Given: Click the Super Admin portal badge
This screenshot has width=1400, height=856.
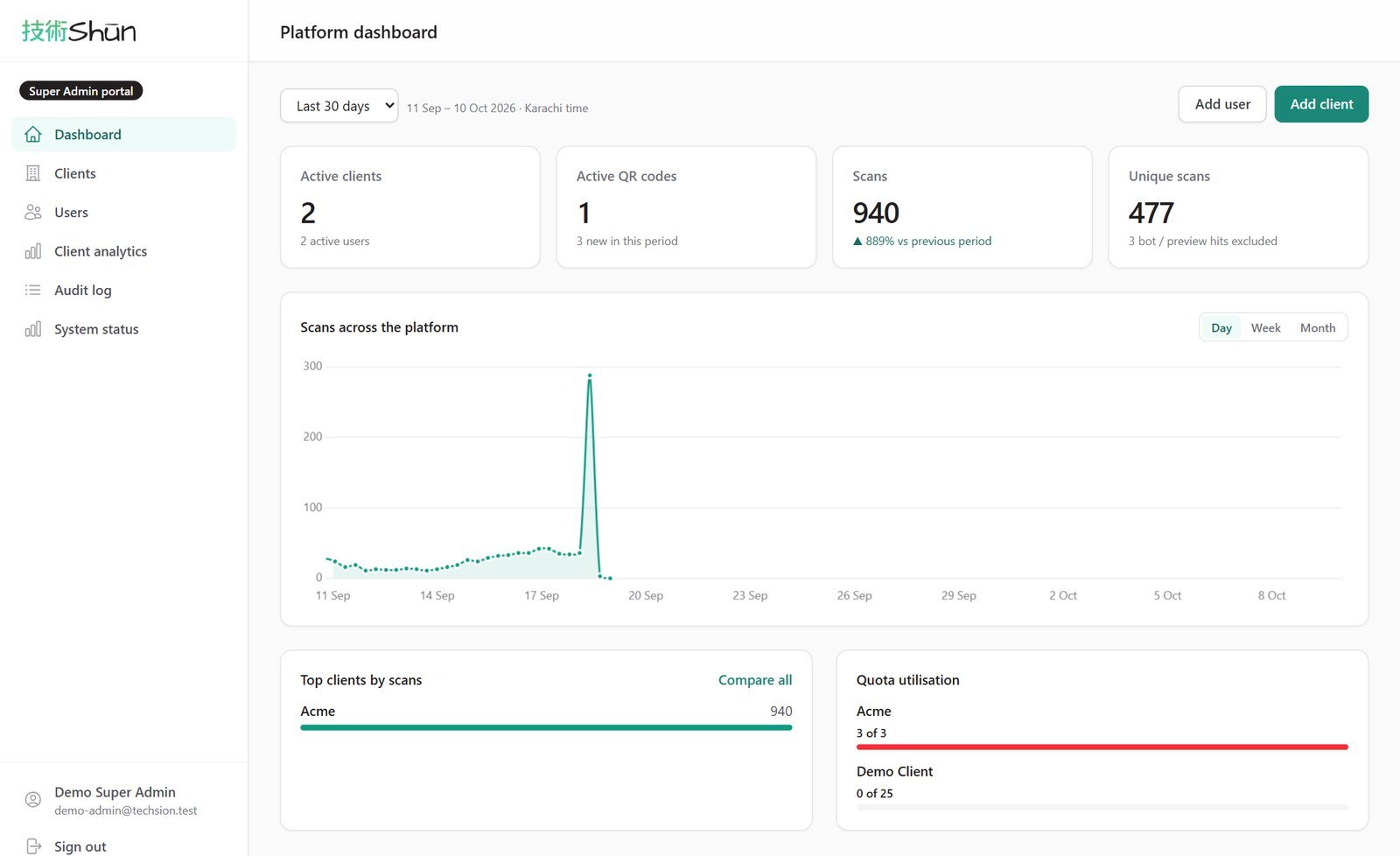Looking at the screenshot, I should tap(80, 91).
